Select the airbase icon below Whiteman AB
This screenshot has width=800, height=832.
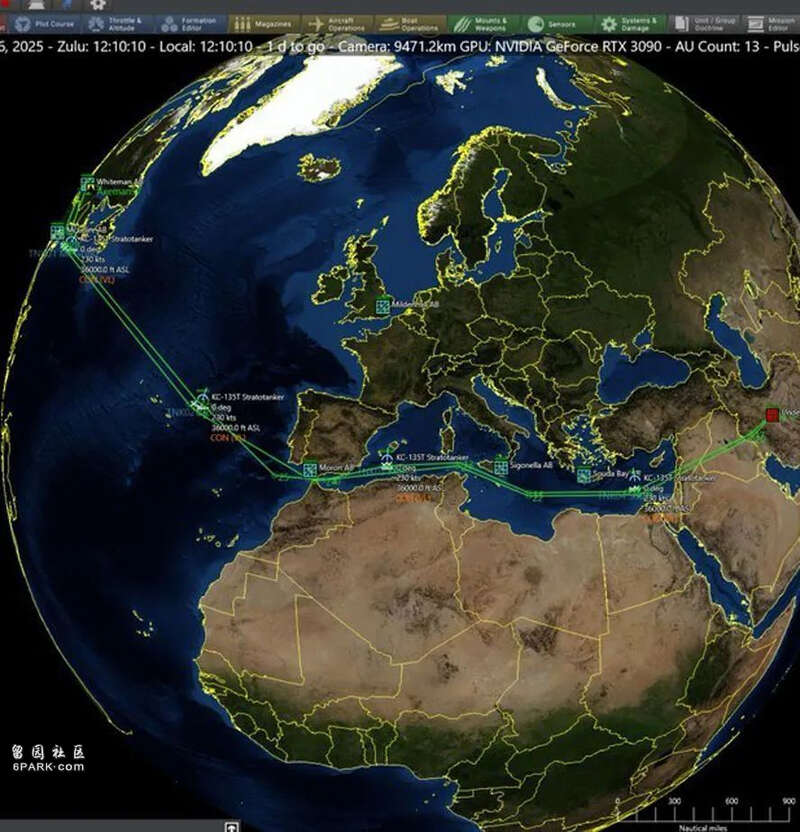(x=58, y=231)
